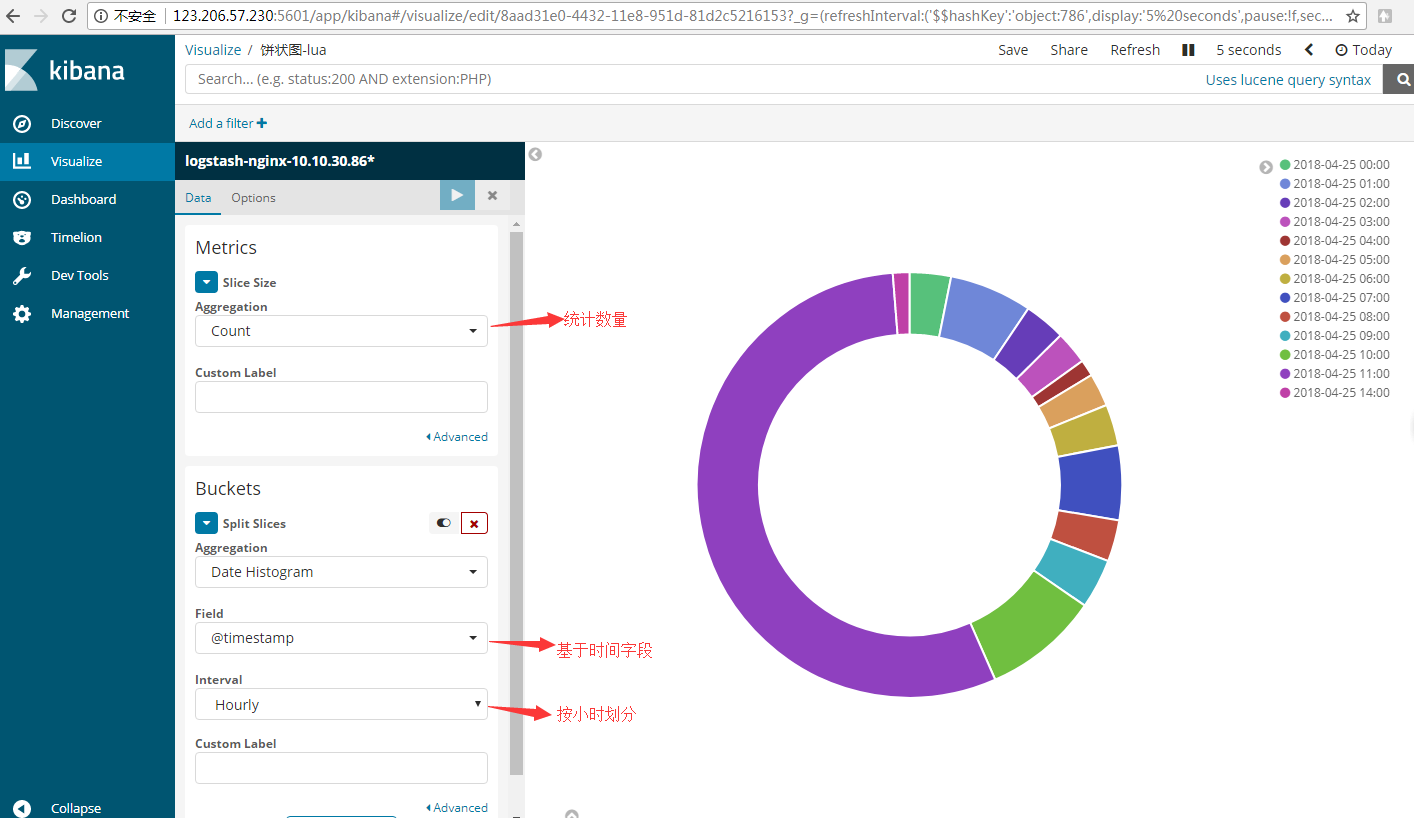Viewport: 1414px width, 818px height.
Task: Remove the Split Slices bucket with red X
Action: pyautogui.click(x=474, y=523)
